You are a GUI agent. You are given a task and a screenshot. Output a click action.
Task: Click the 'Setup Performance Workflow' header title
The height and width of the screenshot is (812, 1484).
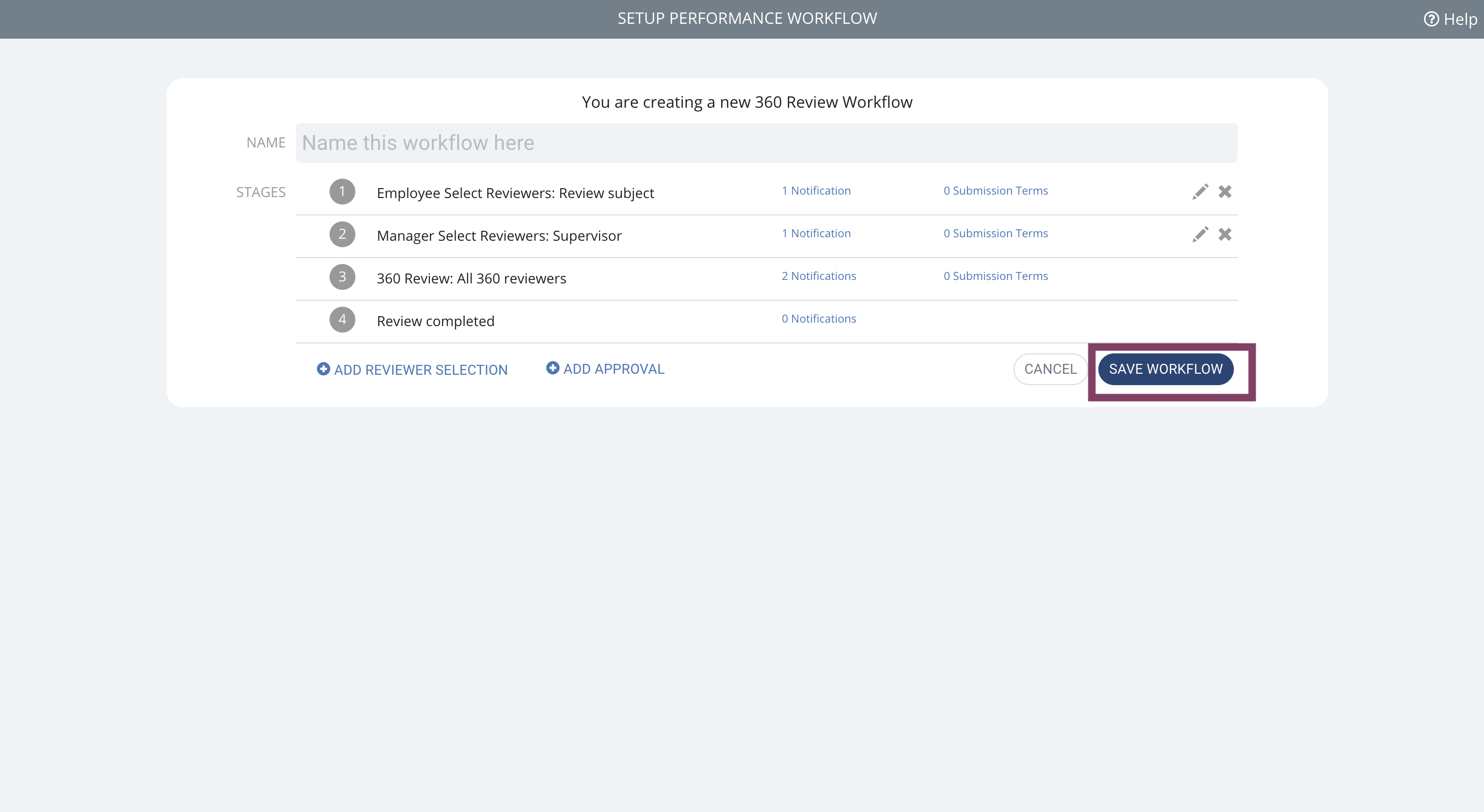tap(747, 18)
